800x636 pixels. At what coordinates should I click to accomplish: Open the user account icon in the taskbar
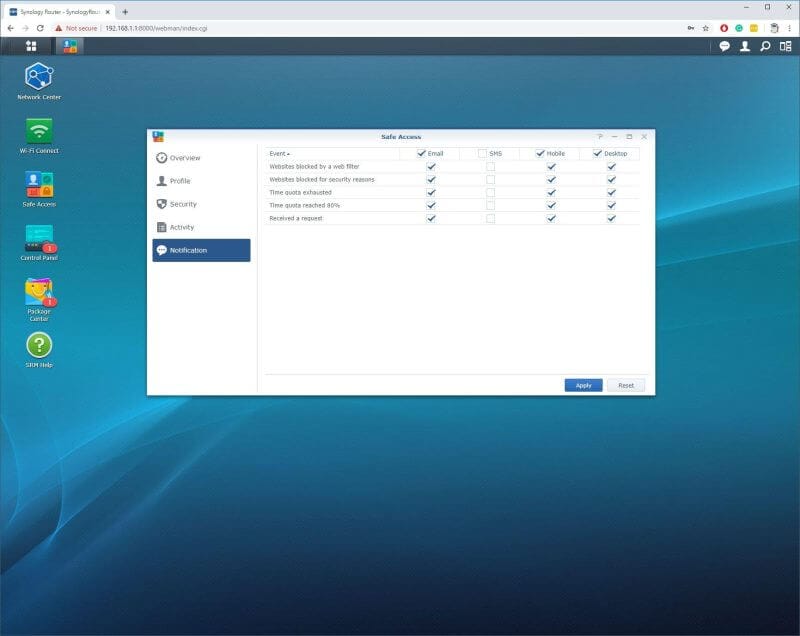744,47
